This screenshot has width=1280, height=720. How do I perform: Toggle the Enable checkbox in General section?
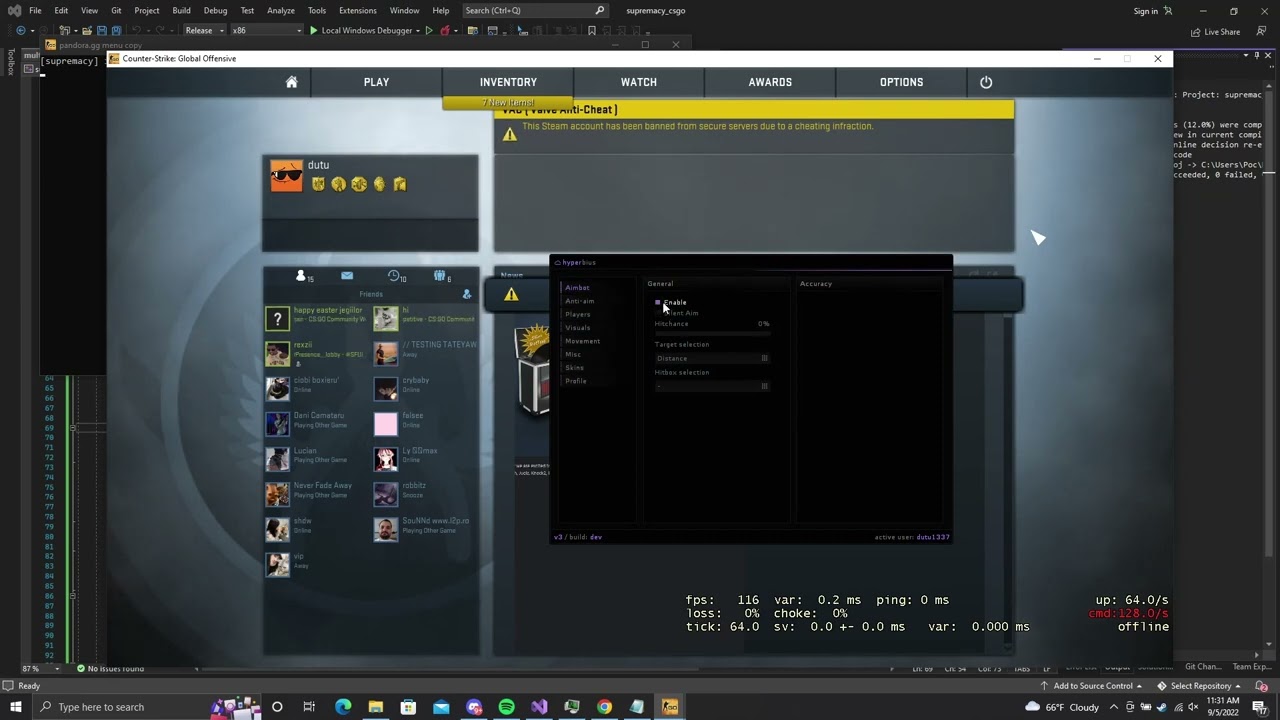[x=657, y=302]
